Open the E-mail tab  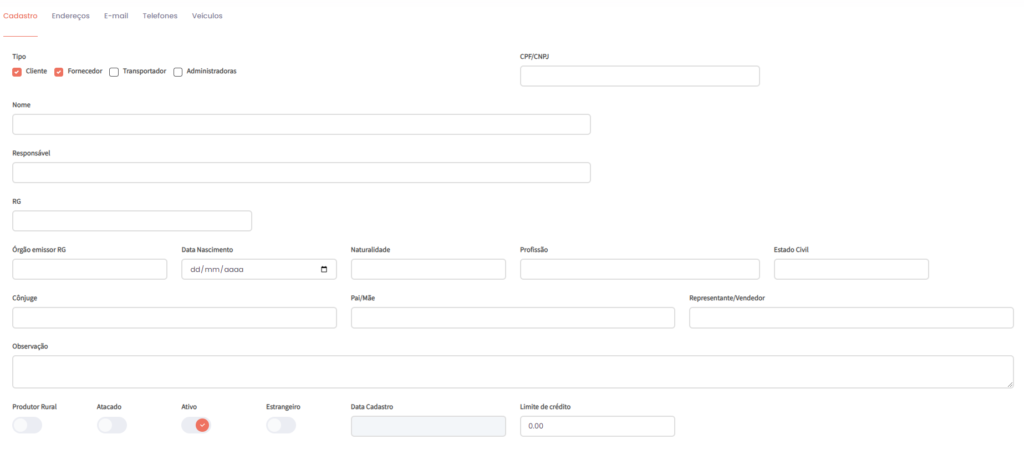(x=116, y=16)
